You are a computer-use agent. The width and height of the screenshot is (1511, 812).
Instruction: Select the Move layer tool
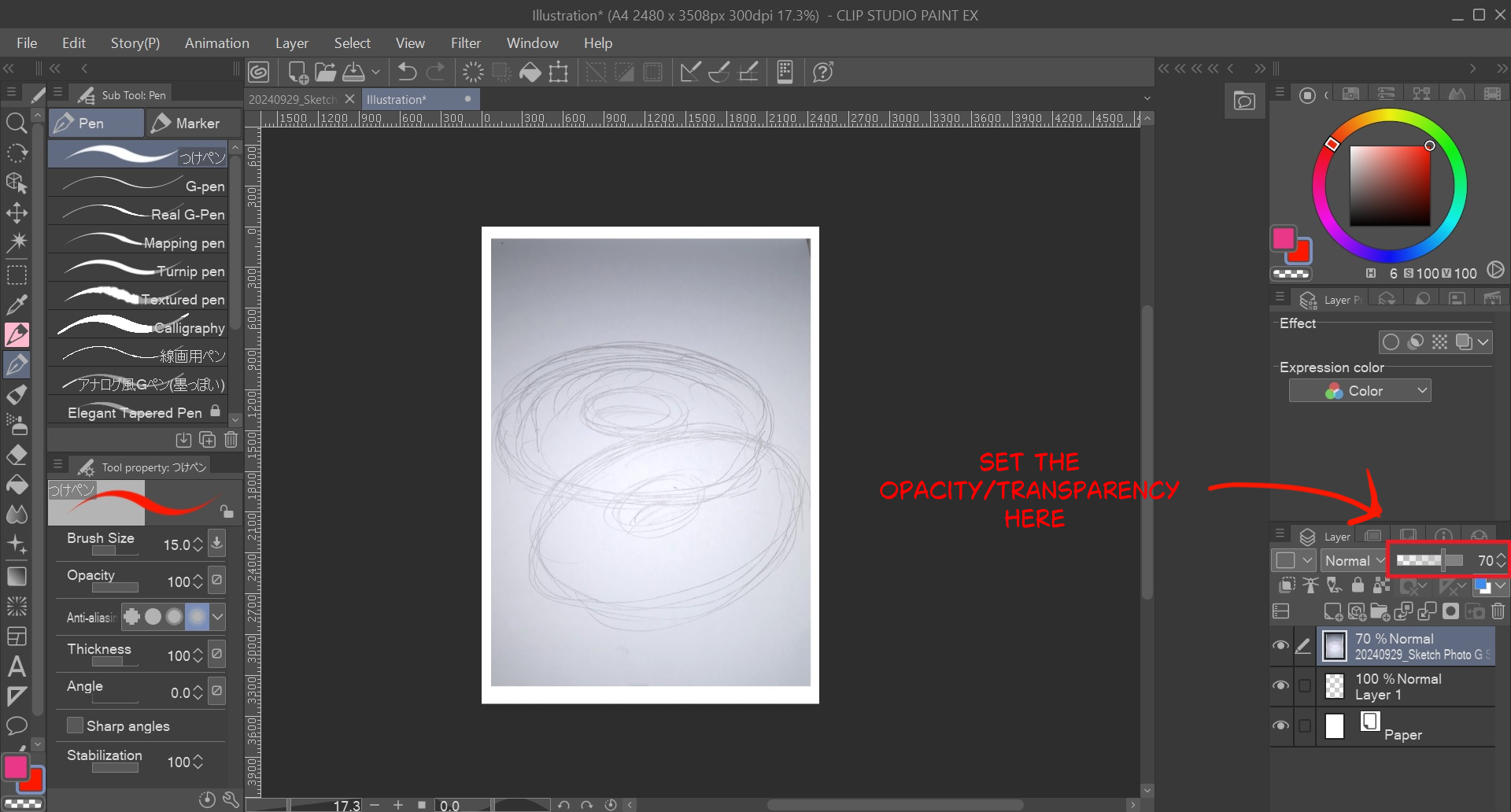pos(17,213)
